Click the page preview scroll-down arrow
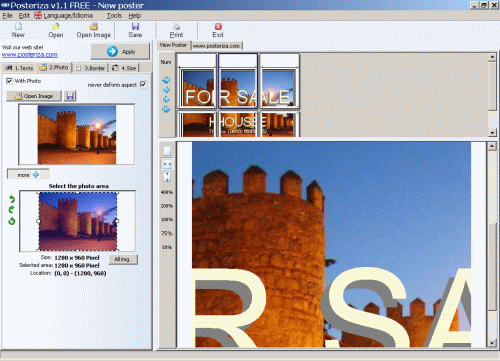The image size is (500, 361). [492, 343]
